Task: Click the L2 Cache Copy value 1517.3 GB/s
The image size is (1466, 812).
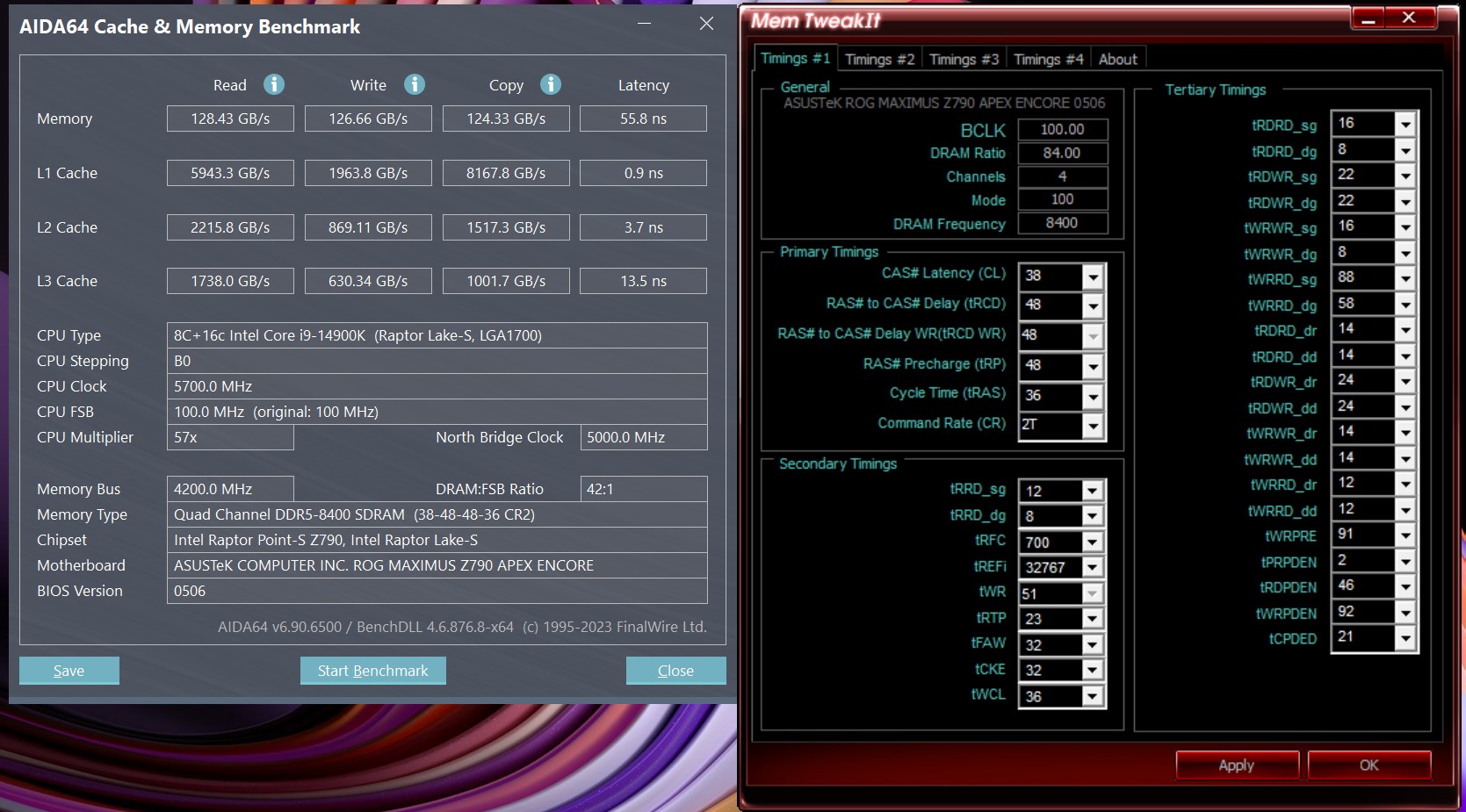Action: (506, 227)
